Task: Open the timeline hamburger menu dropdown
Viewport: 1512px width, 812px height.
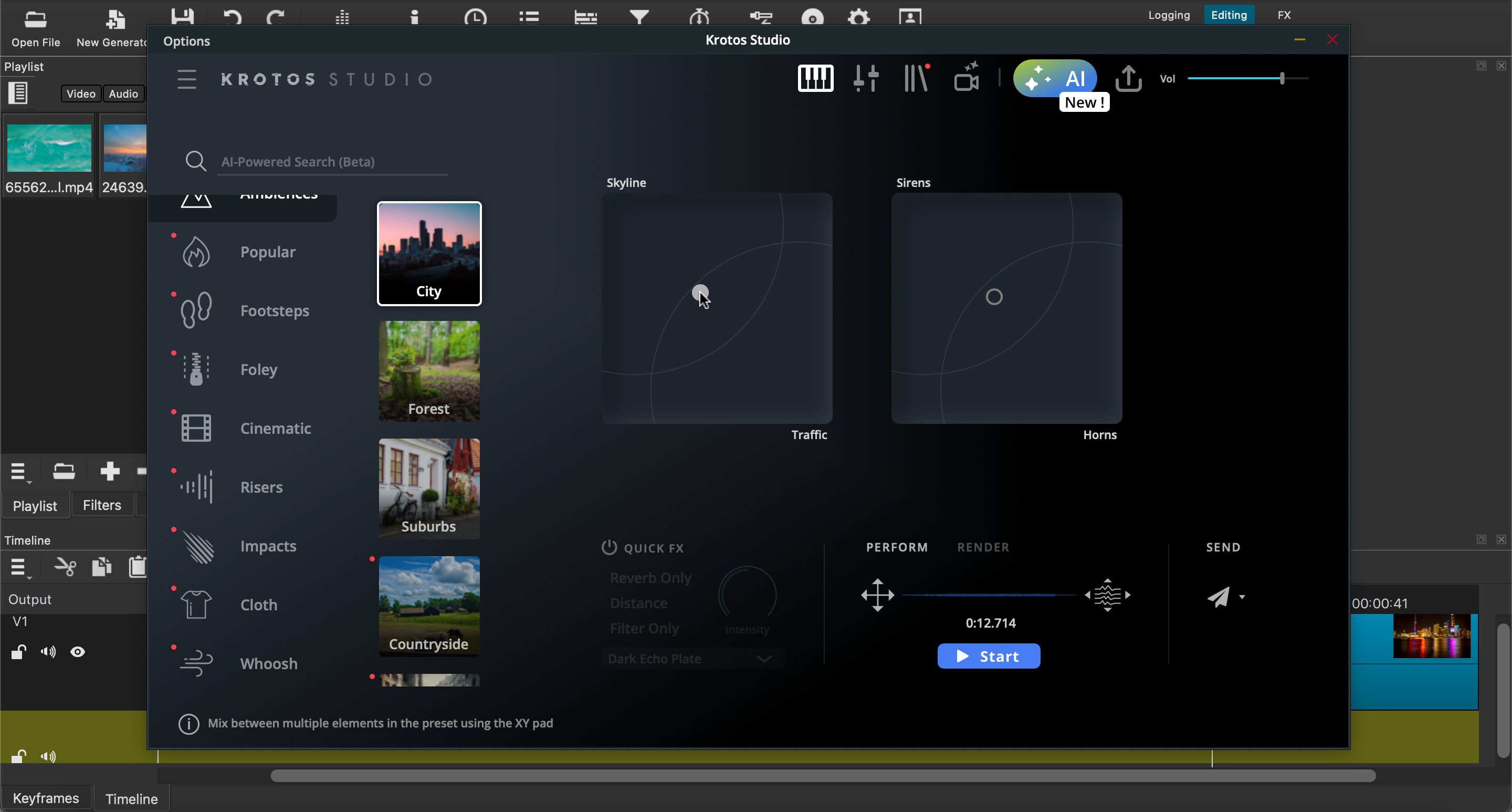Action: pos(19,568)
